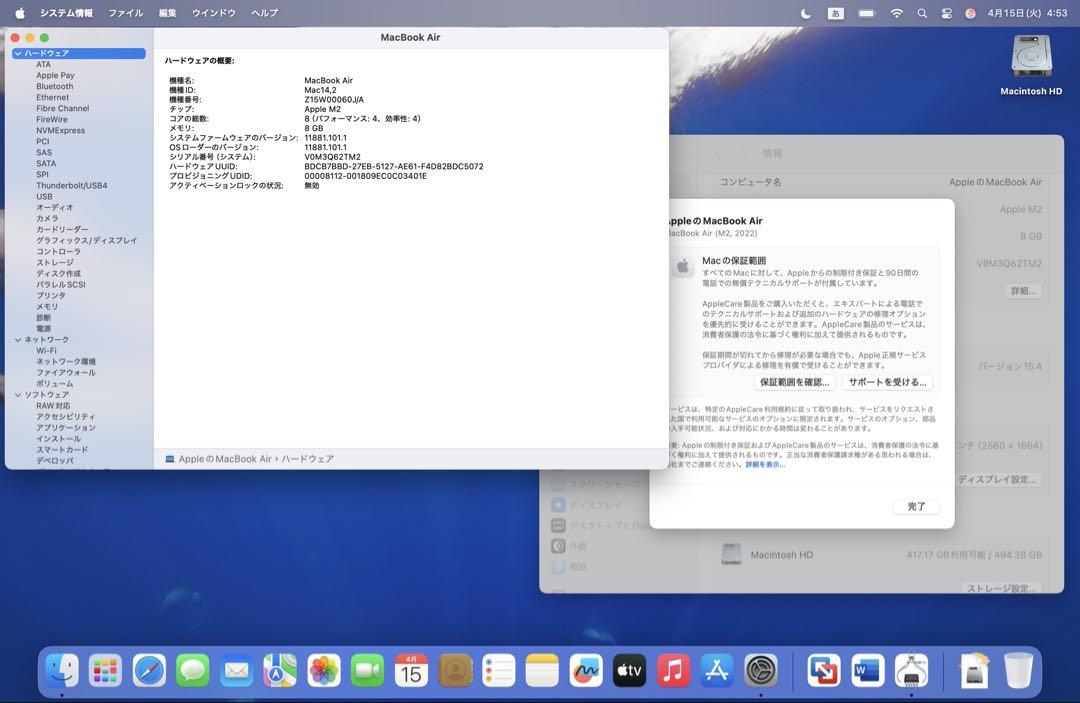Open the ウインドウ menu

(214, 13)
